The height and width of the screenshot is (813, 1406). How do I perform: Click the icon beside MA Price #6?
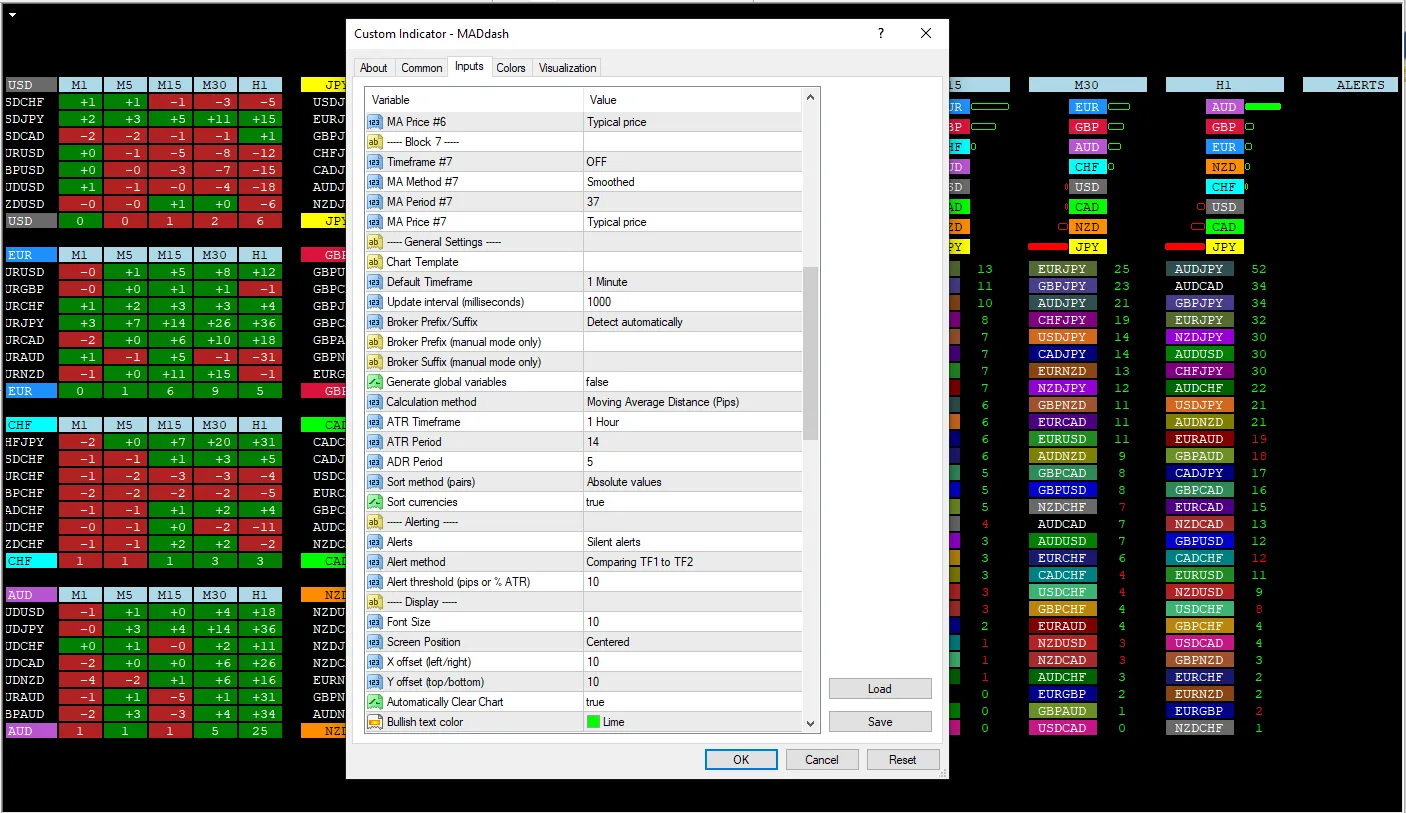pos(375,122)
